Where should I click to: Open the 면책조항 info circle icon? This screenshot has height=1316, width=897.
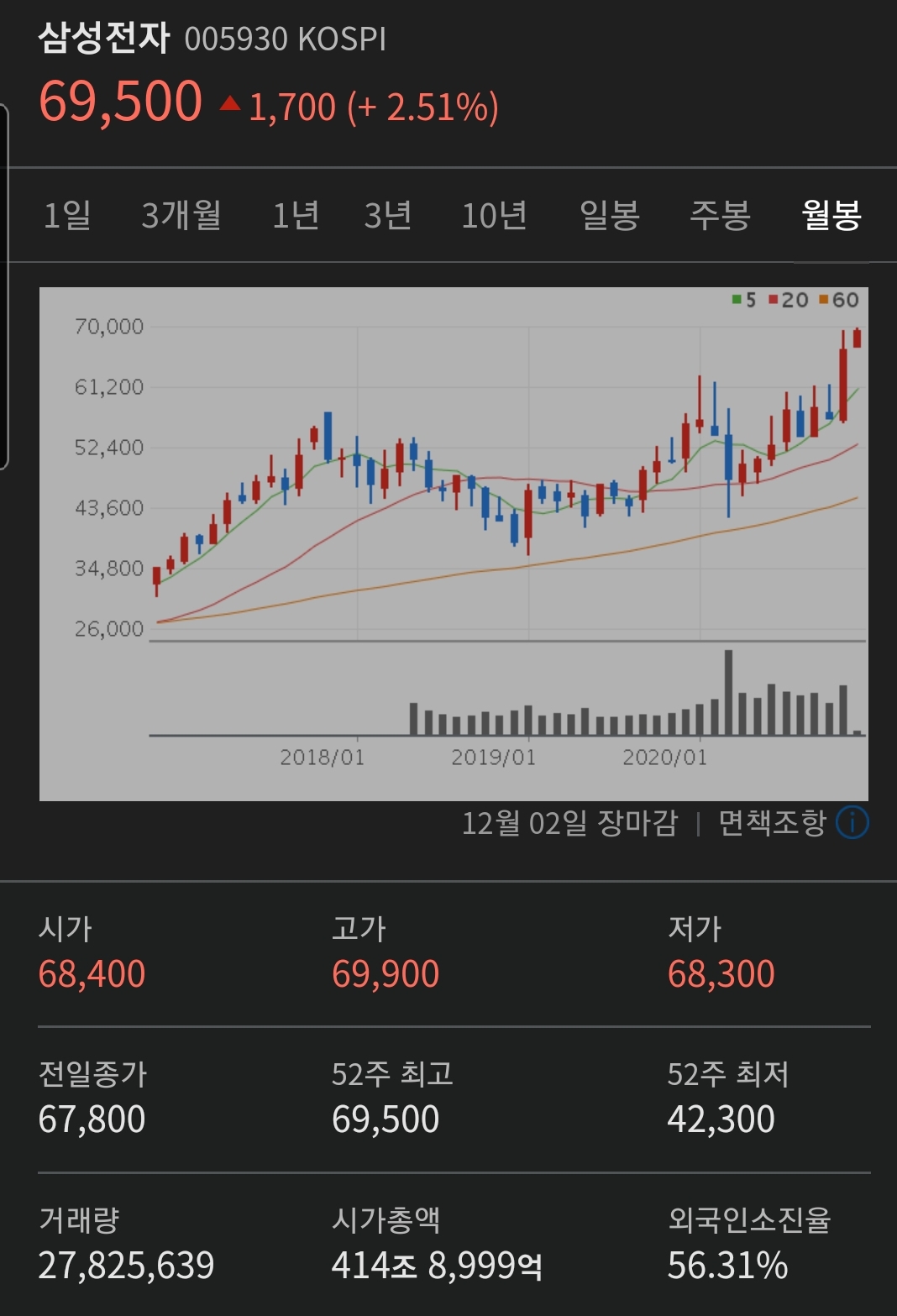(852, 822)
